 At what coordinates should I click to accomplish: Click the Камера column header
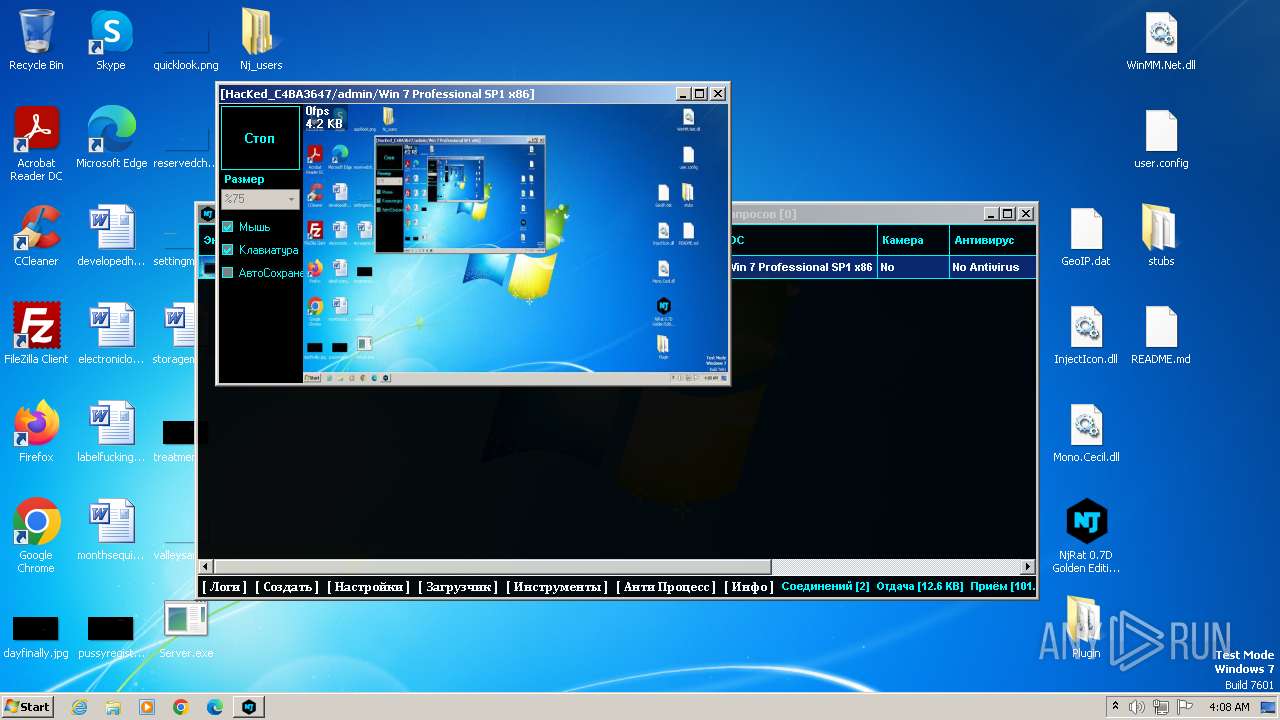click(912, 240)
